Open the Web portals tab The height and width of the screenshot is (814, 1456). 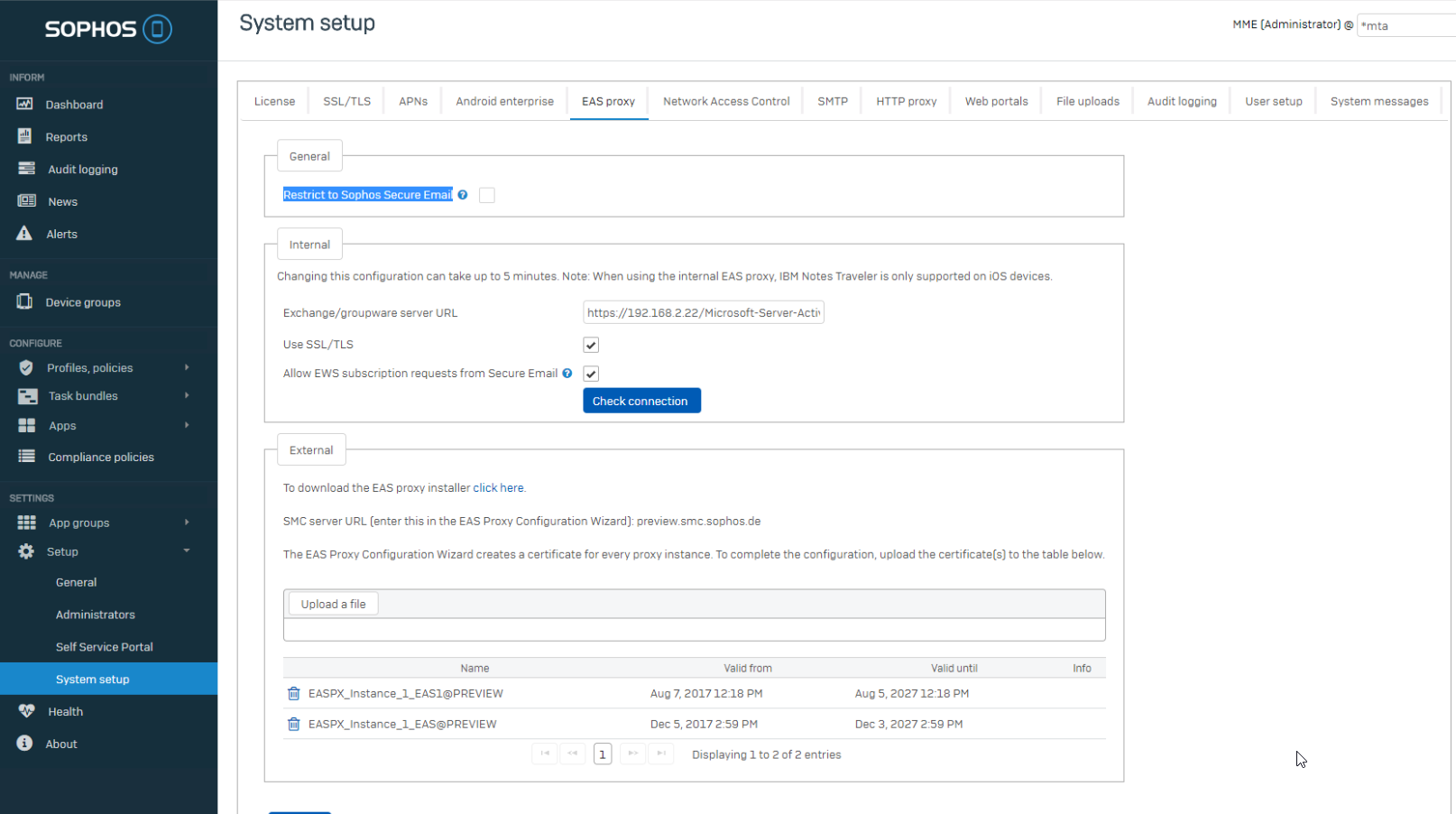pyautogui.click(x=997, y=101)
